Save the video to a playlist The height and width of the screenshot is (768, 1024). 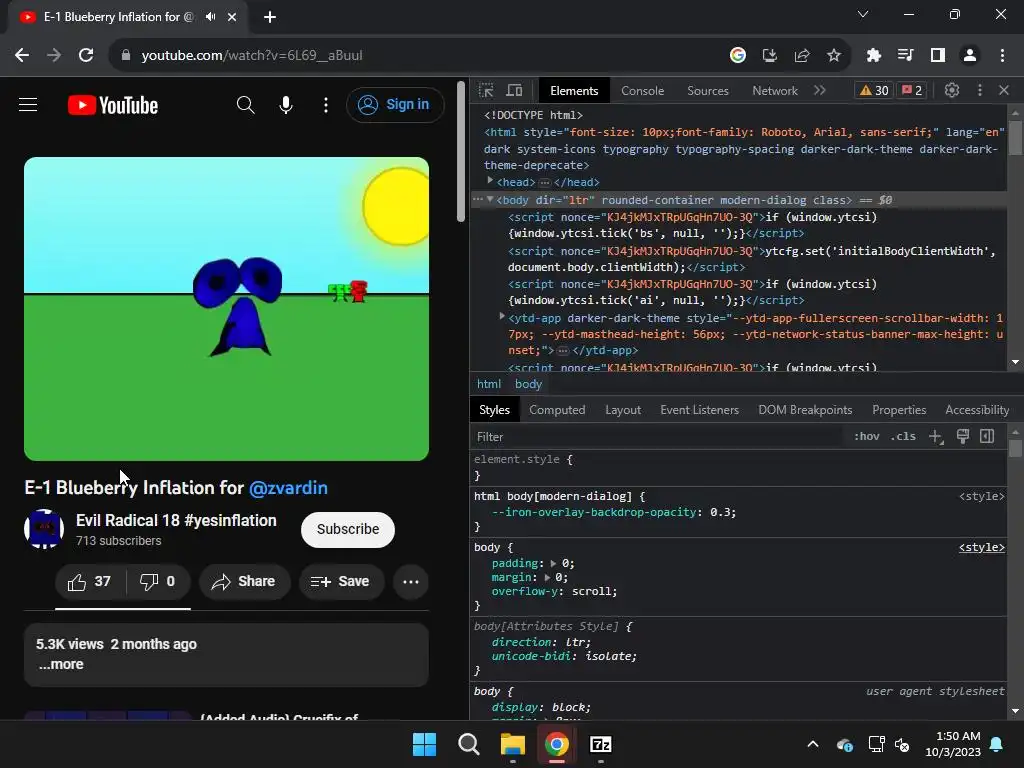pos(341,581)
